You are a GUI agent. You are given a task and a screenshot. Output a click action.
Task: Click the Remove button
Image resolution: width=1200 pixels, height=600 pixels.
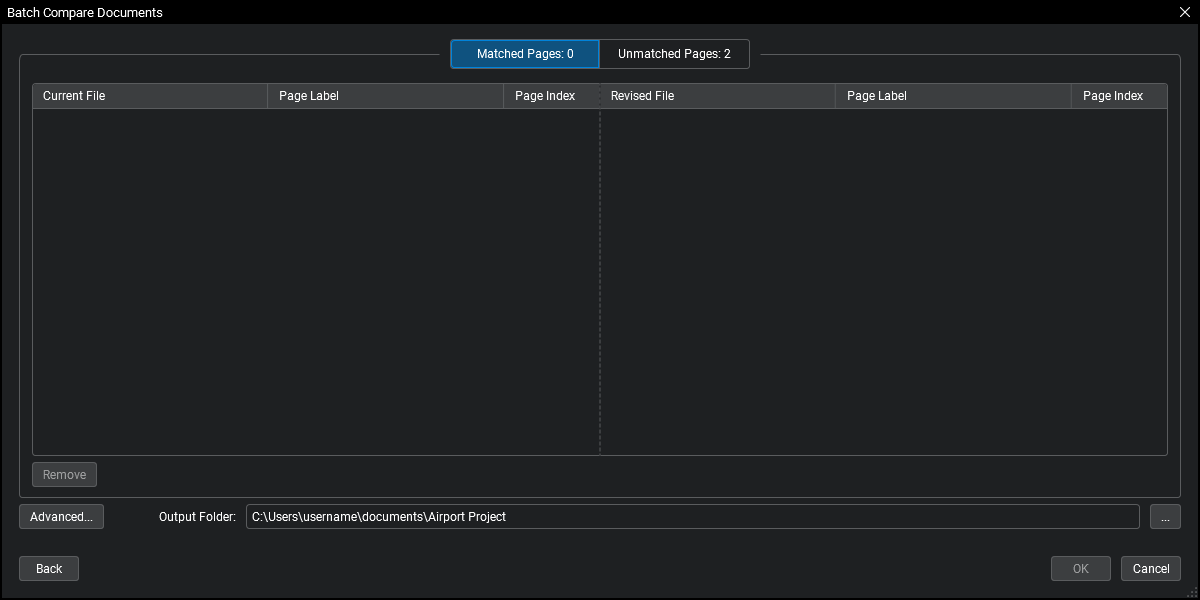pos(64,474)
